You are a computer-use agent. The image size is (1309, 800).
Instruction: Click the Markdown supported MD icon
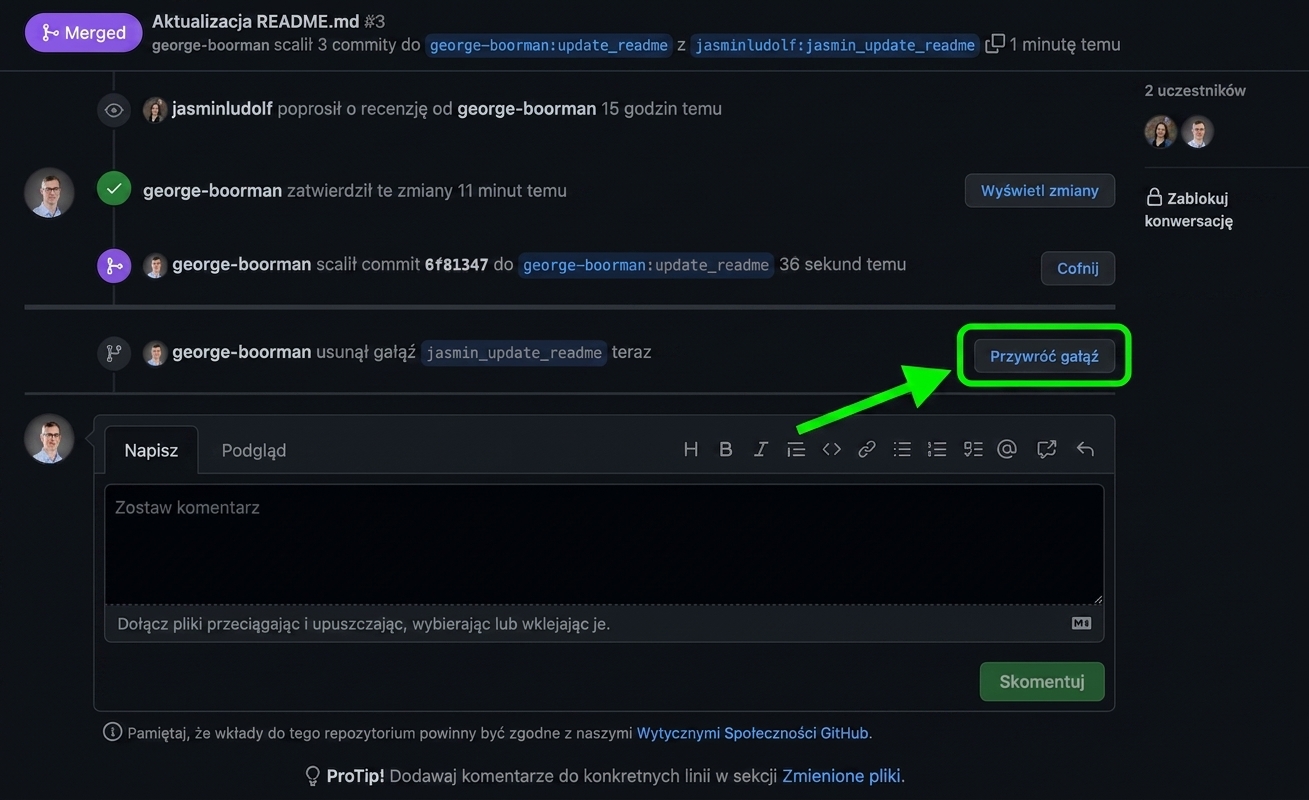click(1081, 623)
